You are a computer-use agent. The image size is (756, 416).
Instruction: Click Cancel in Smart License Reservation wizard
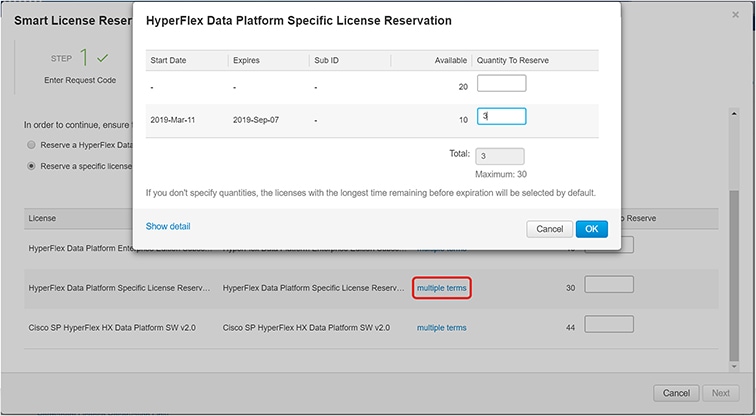pyautogui.click(x=676, y=393)
